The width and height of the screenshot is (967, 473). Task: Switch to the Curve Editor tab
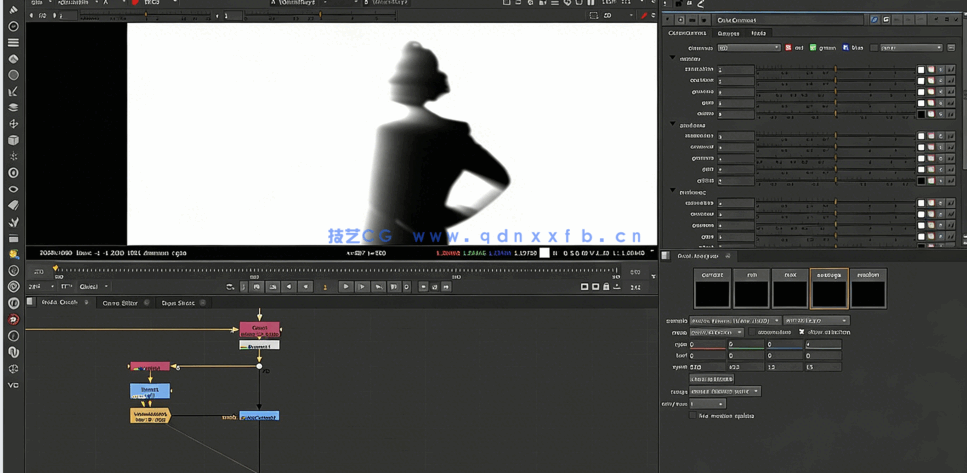(x=121, y=303)
